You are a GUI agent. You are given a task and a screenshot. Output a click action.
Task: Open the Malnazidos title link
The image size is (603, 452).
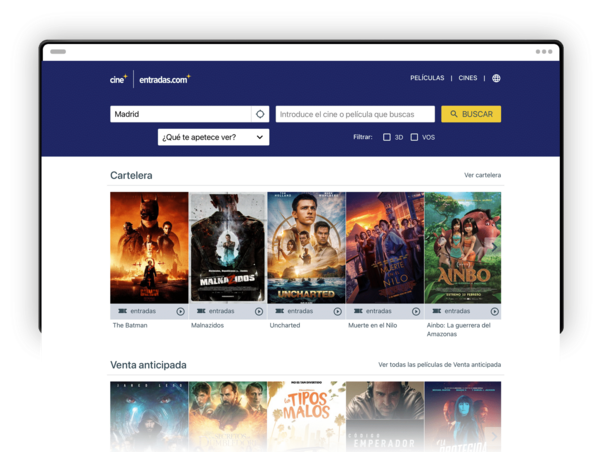pos(207,325)
